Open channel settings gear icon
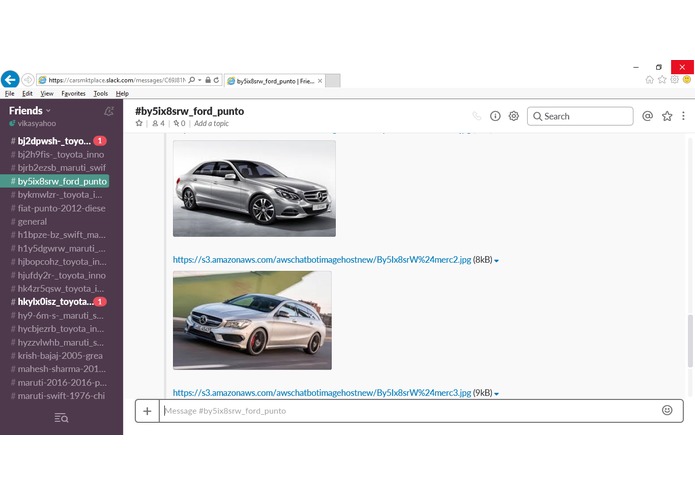The image size is (695, 494). (514, 116)
